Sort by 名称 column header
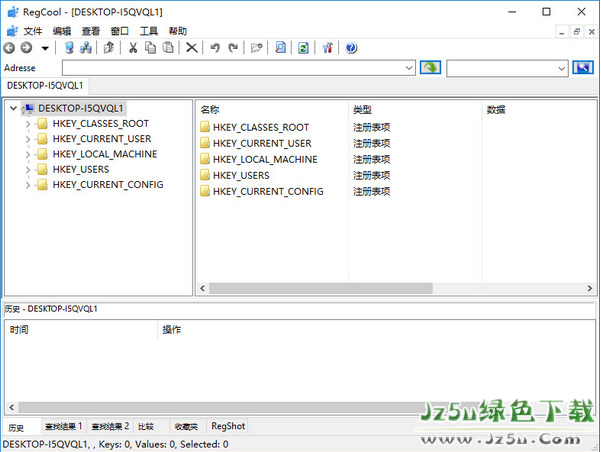The width and height of the screenshot is (601, 452). point(272,110)
